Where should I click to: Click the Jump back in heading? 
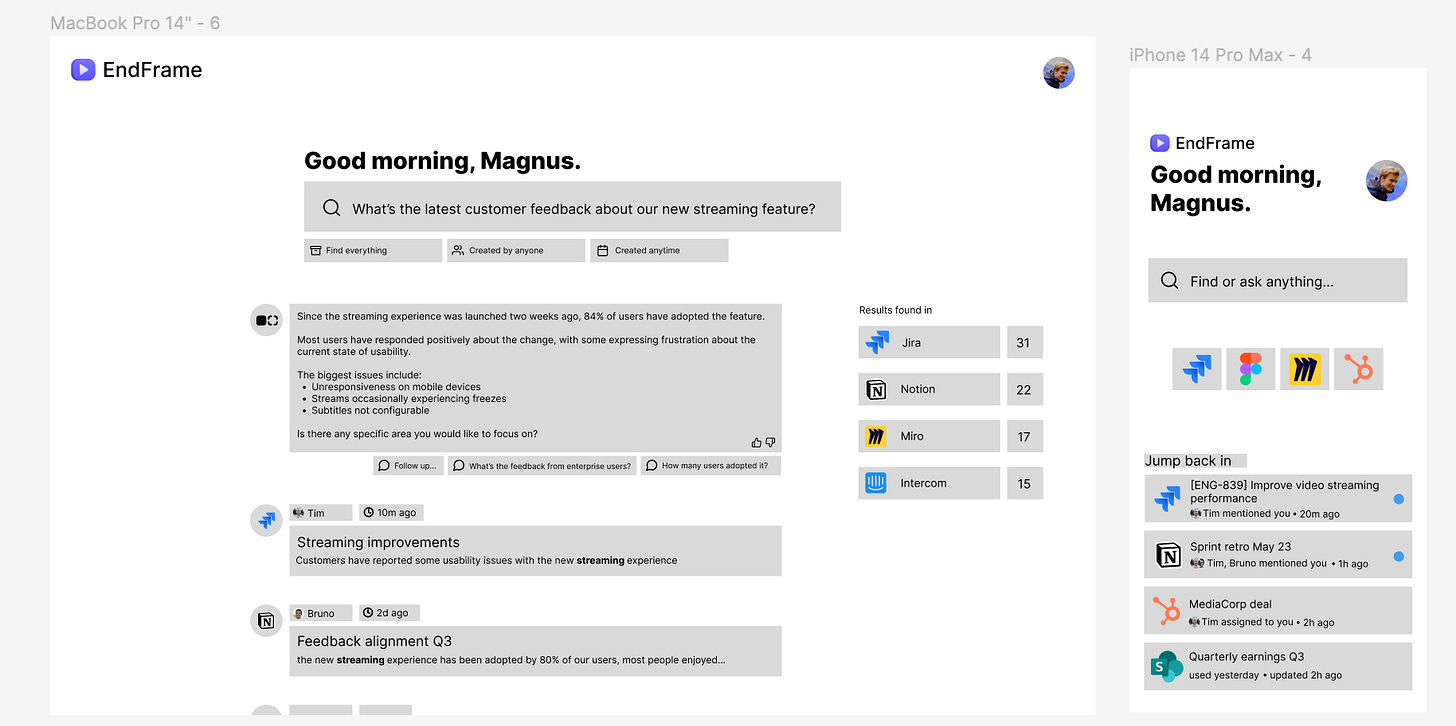1188,461
